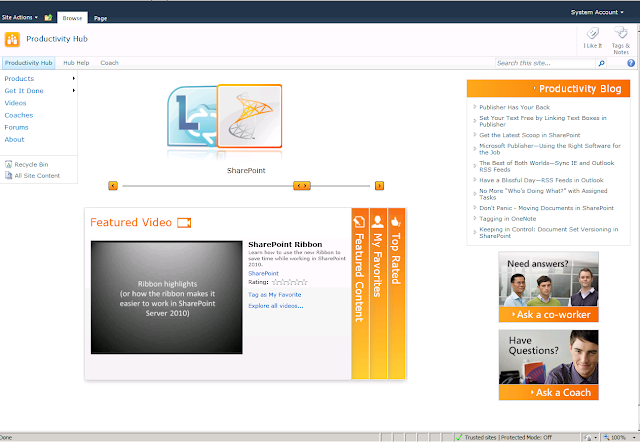The width and height of the screenshot is (640, 442).
Task: Switch to the Page ribbon tab
Action: [x=100, y=18]
